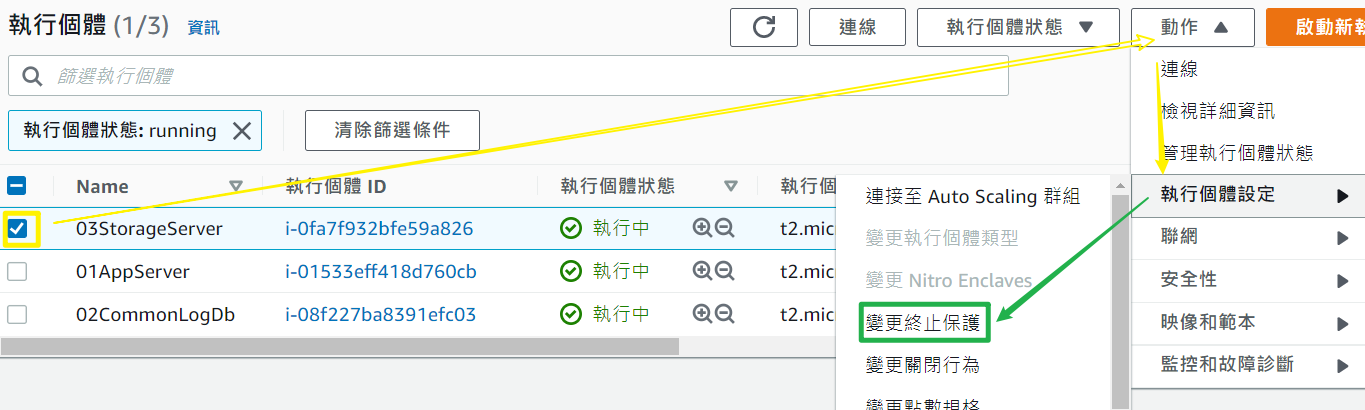
Task: Click the 清除篩選條件 button
Action: tap(392, 130)
